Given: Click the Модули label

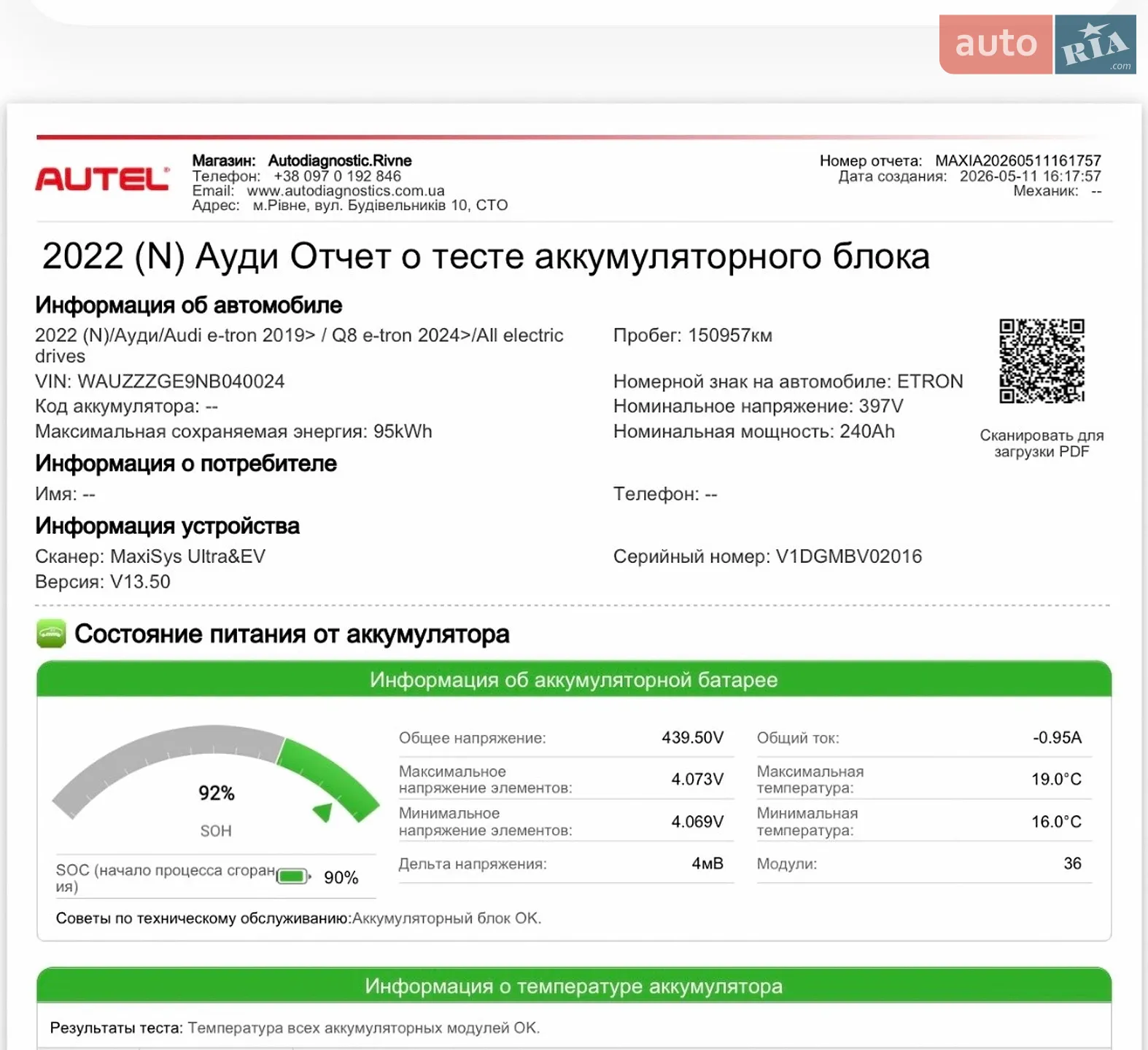Looking at the screenshot, I should (x=787, y=864).
